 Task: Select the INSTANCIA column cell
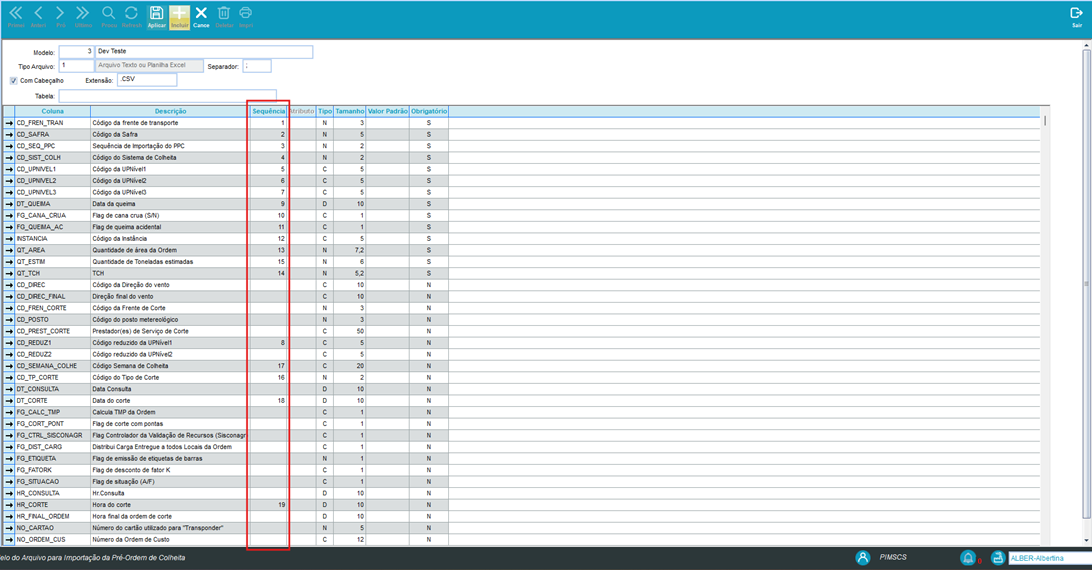52,238
